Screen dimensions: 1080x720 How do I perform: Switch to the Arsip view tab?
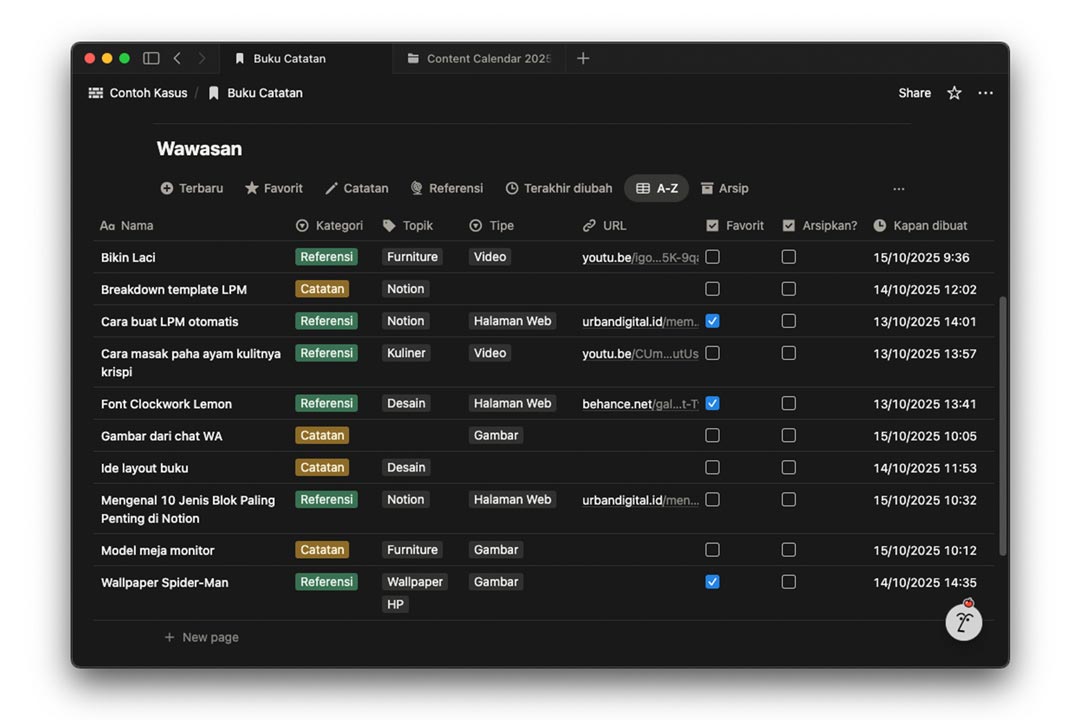coord(724,188)
